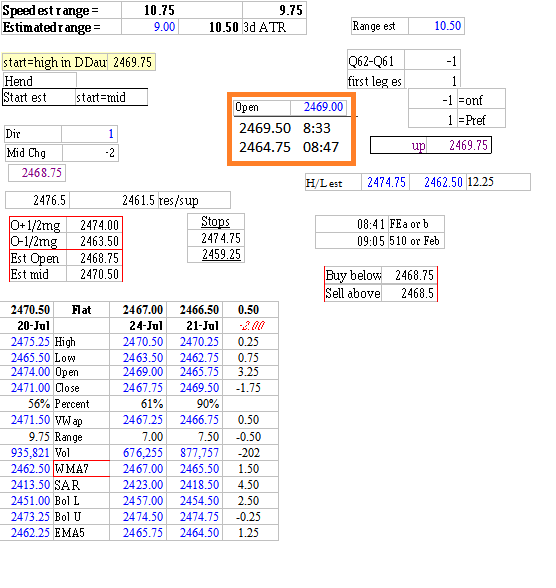Click the start=high in DDau cell
556x588 pixels.
pos(55,62)
